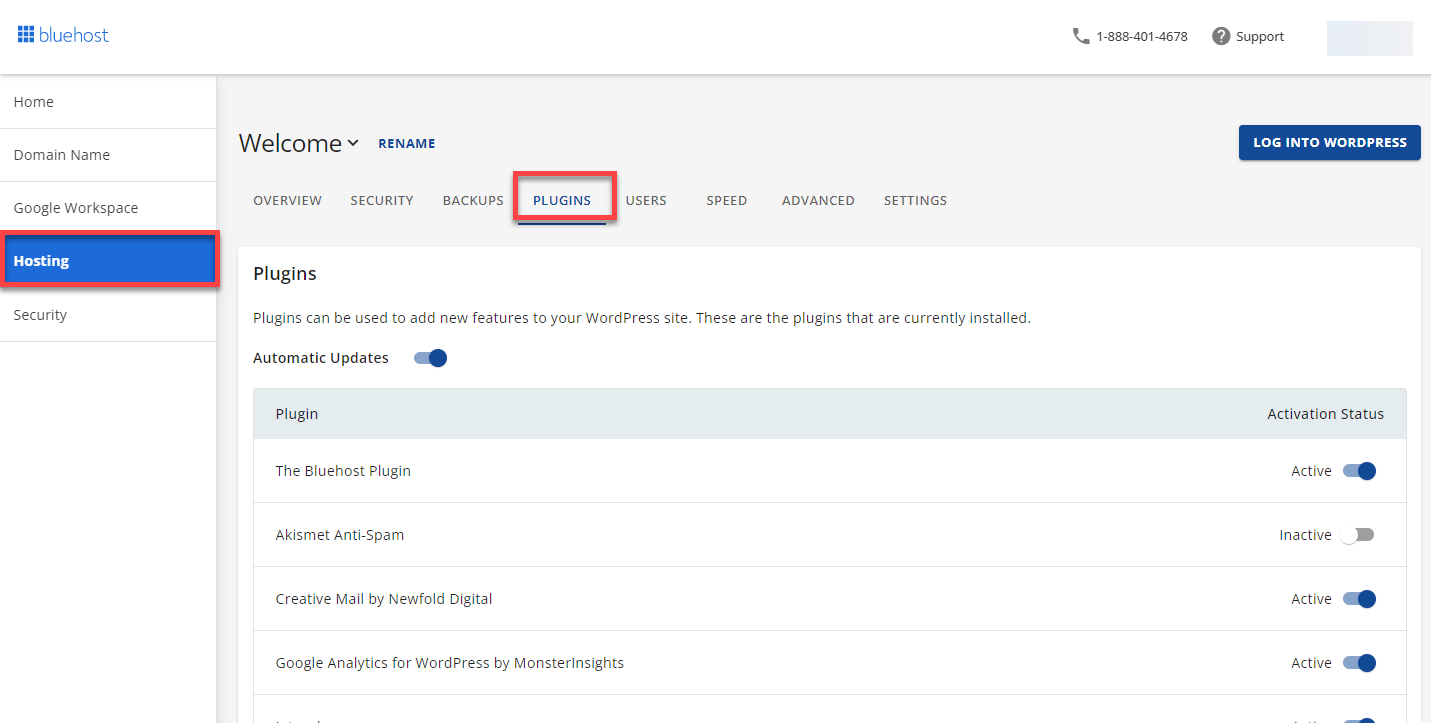Open Domain Name in the sidebar

point(61,154)
